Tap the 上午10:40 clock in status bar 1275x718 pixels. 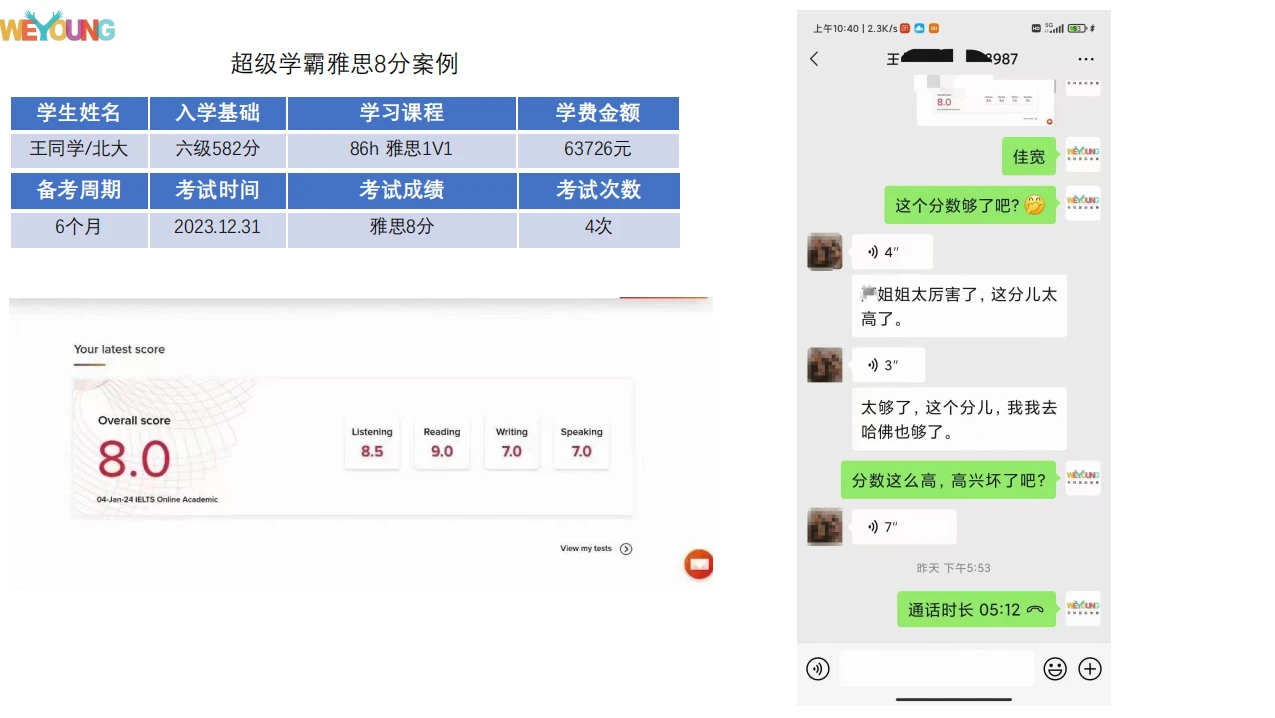[836, 28]
